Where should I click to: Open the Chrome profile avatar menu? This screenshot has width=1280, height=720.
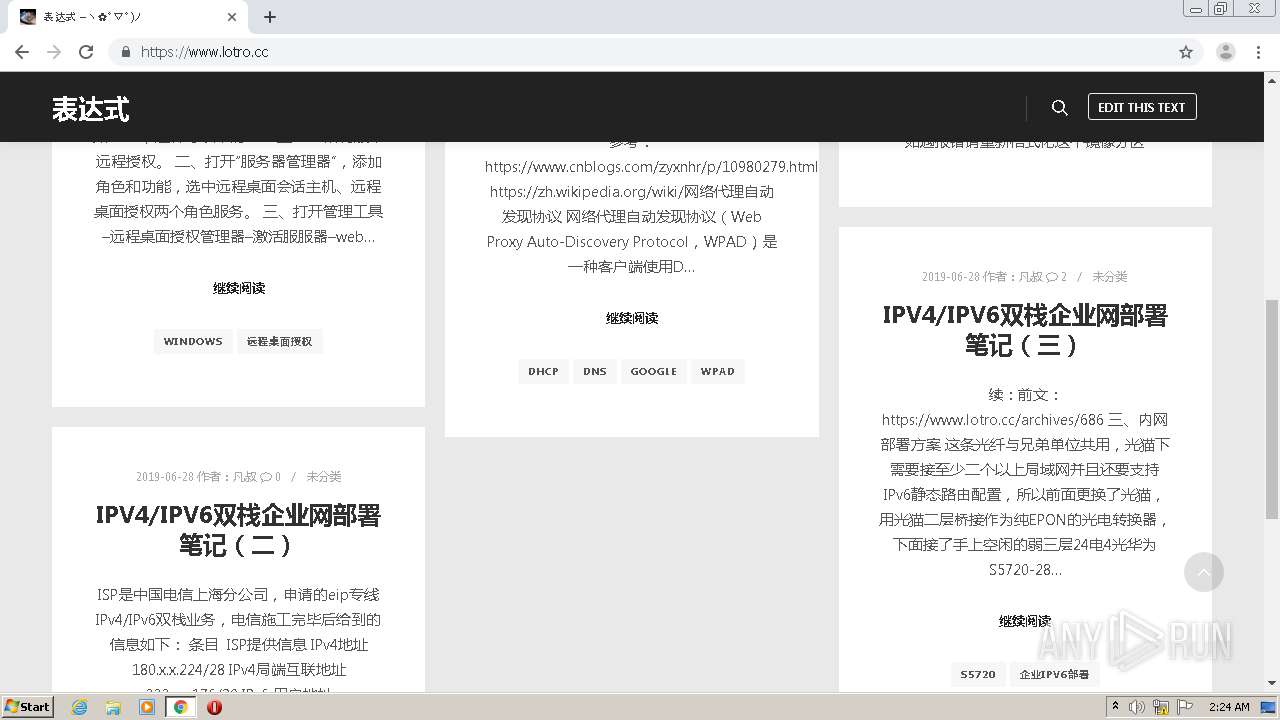[x=1226, y=52]
